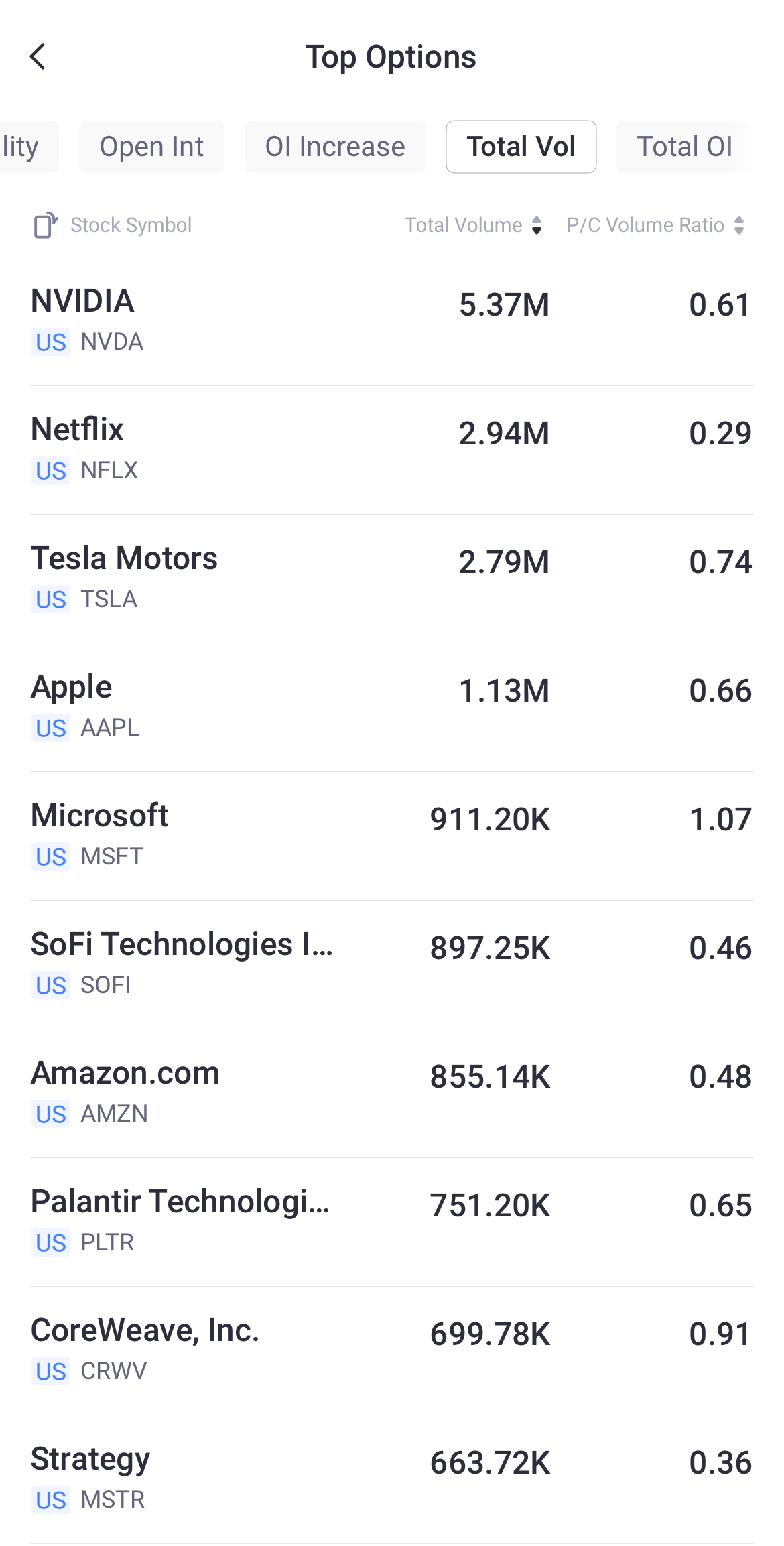Sort by P/C Volume Ratio arrows
This screenshot has height=1546, width=784.
(739, 225)
